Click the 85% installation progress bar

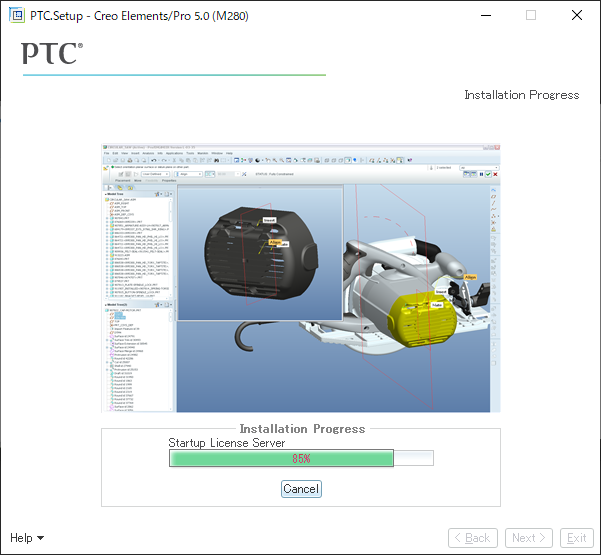(x=301, y=458)
